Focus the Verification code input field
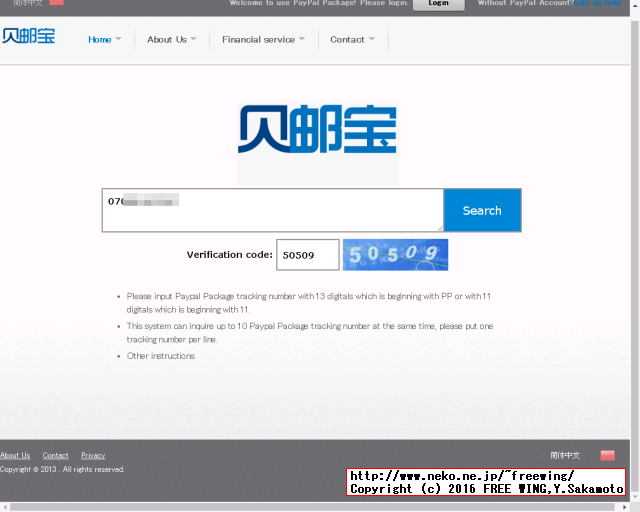The width and height of the screenshot is (640, 512). pyautogui.click(x=308, y=255)
